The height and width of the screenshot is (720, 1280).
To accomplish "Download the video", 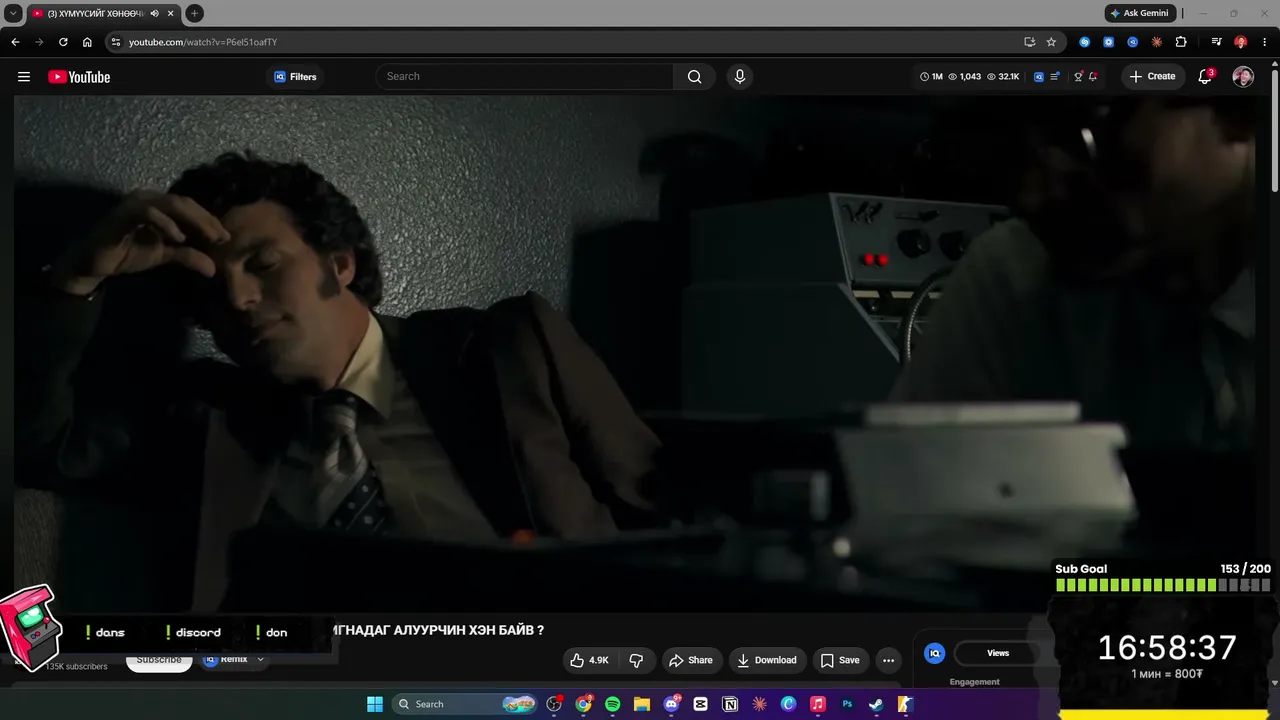I will [767, 660].
